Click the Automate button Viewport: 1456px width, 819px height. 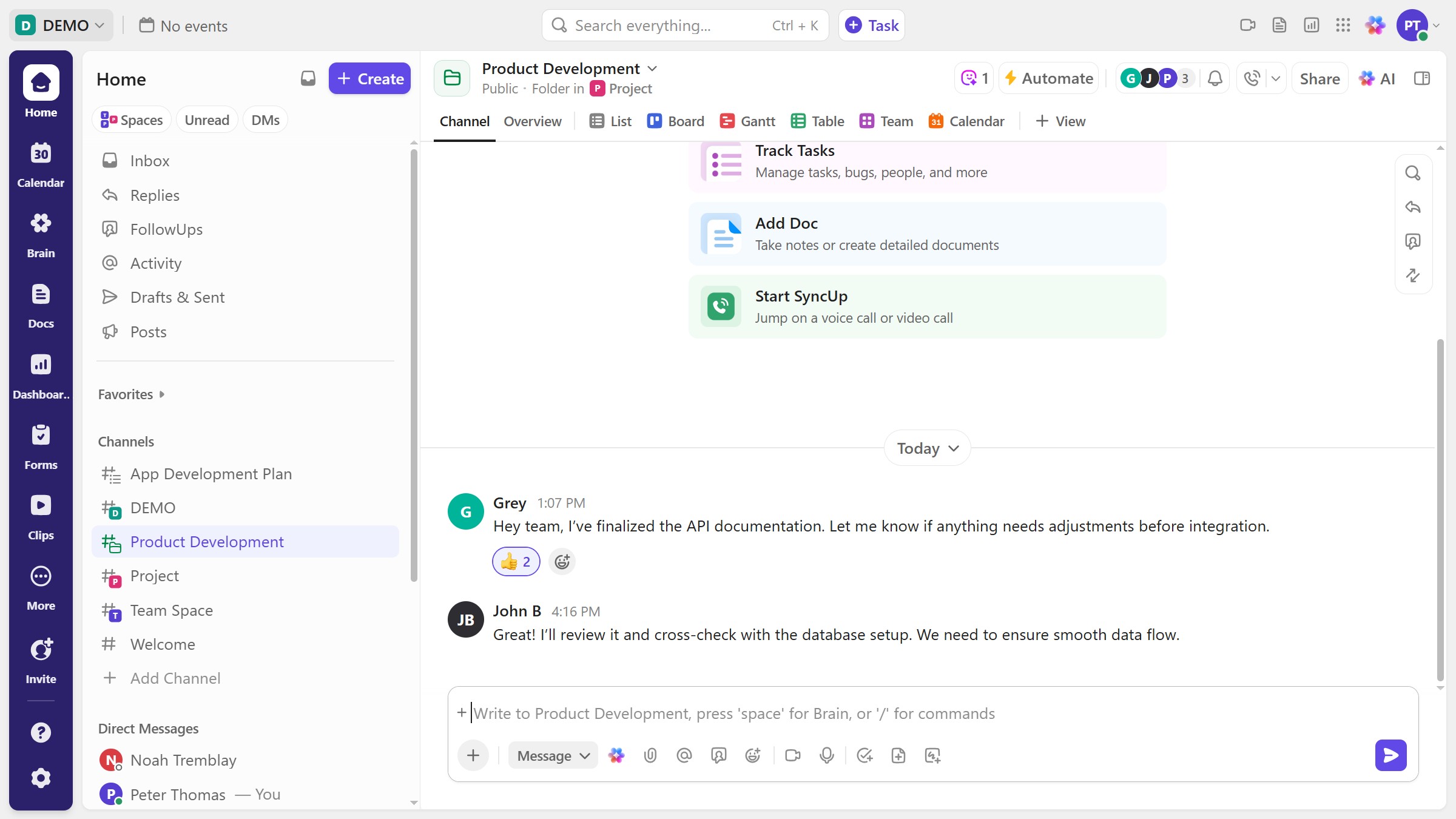point(1049,78)
